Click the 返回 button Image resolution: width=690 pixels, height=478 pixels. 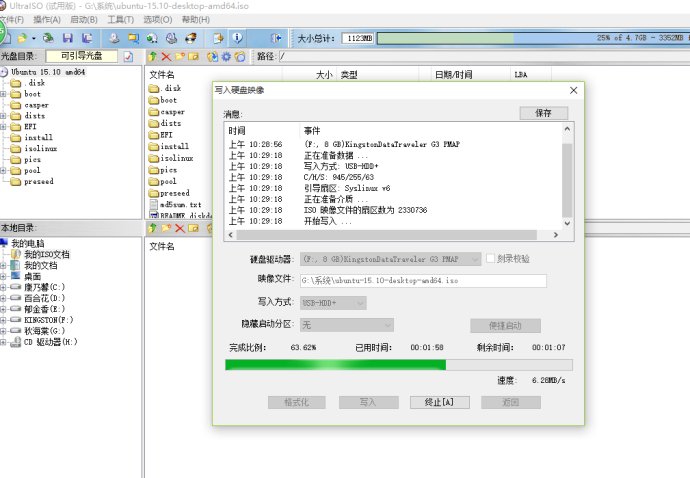(511, 402)
